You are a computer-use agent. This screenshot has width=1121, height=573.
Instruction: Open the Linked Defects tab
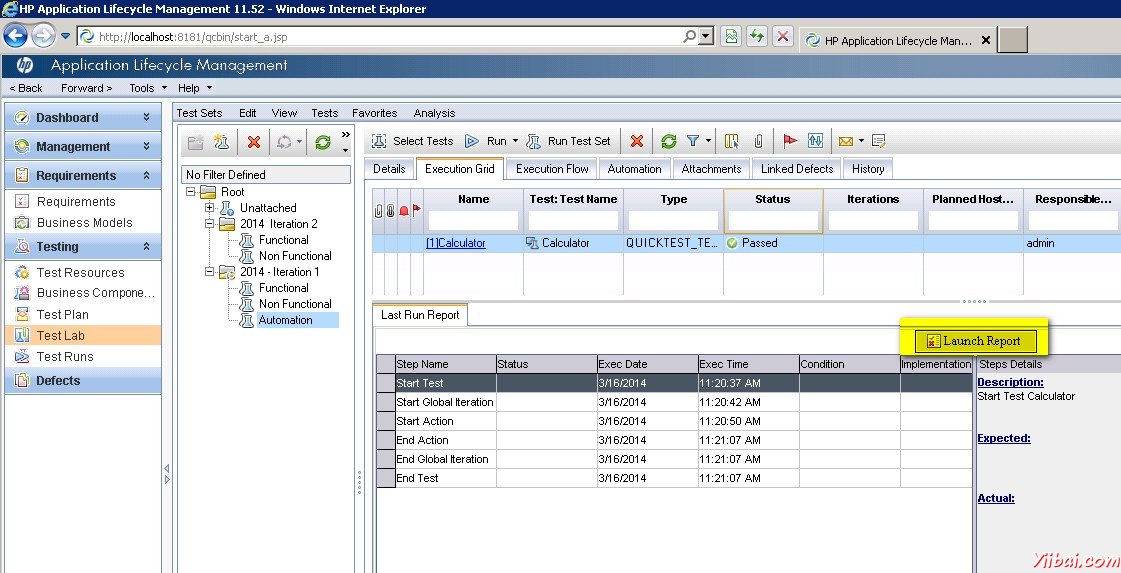(796, 169)
